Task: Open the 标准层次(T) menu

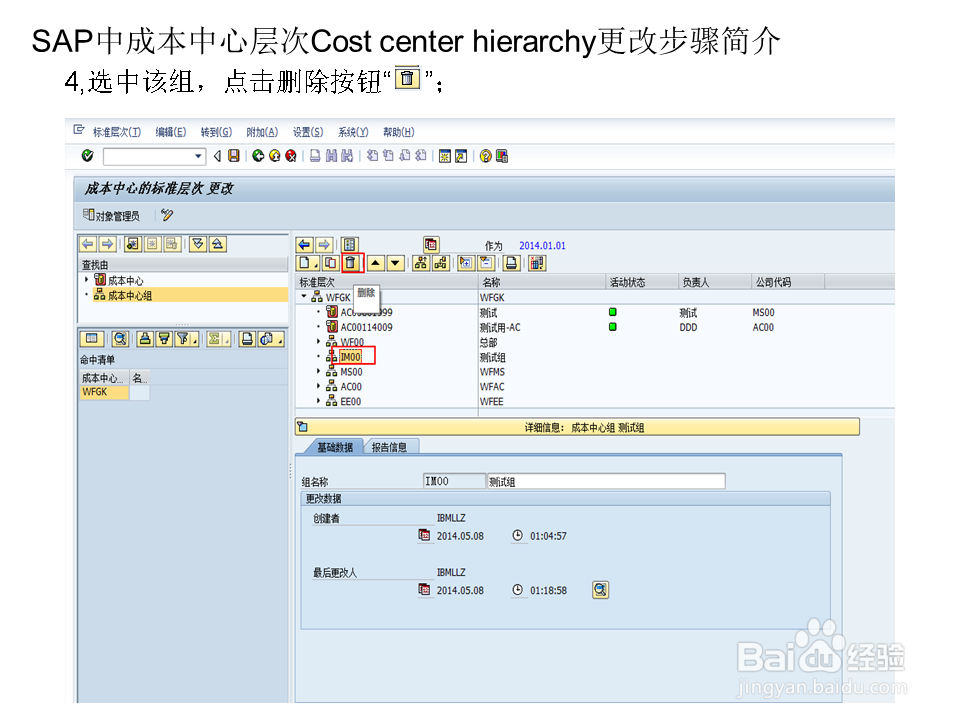Action: [x=117, y=132]
